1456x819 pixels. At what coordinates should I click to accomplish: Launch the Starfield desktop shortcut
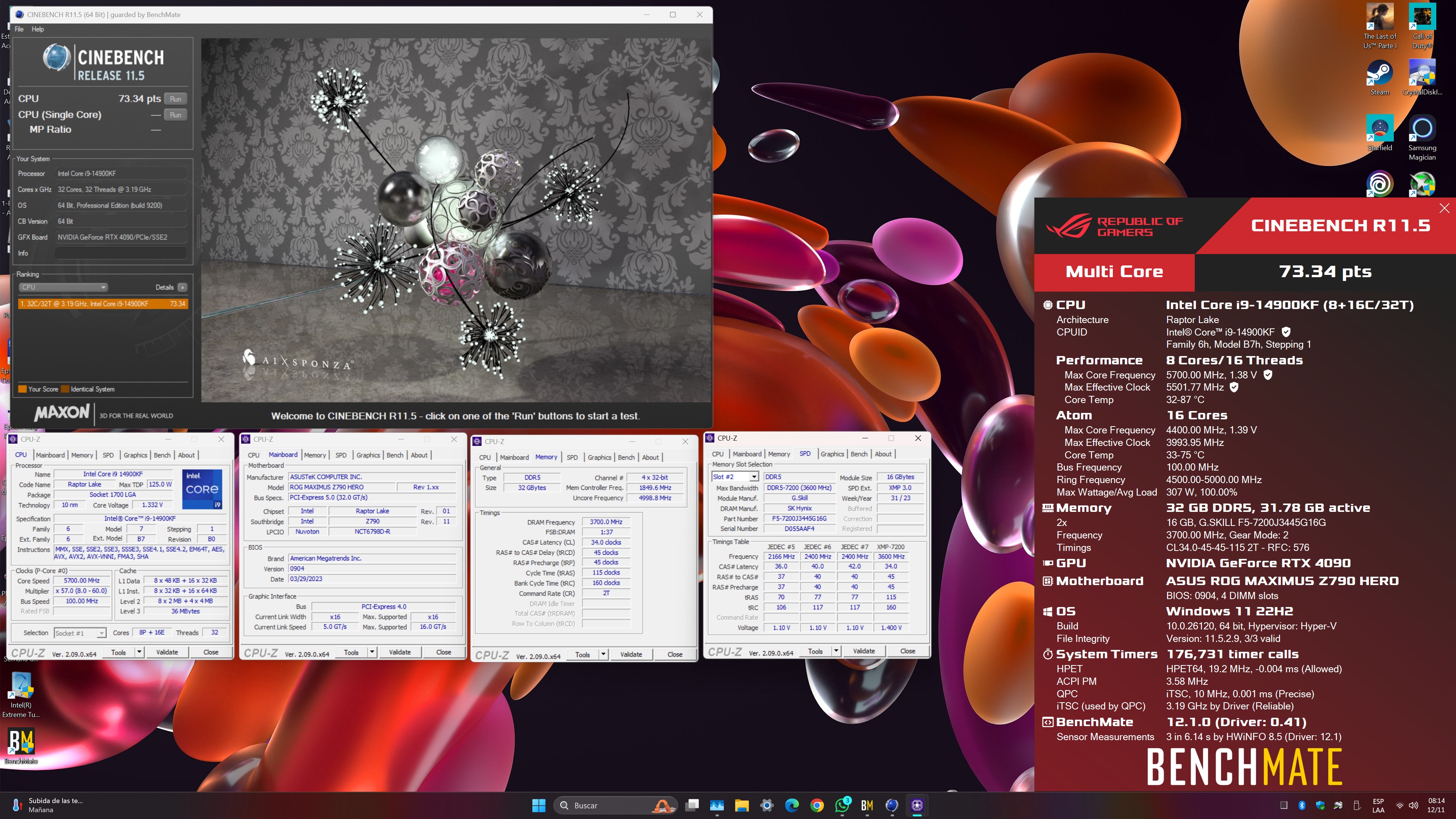point(1379,133)
